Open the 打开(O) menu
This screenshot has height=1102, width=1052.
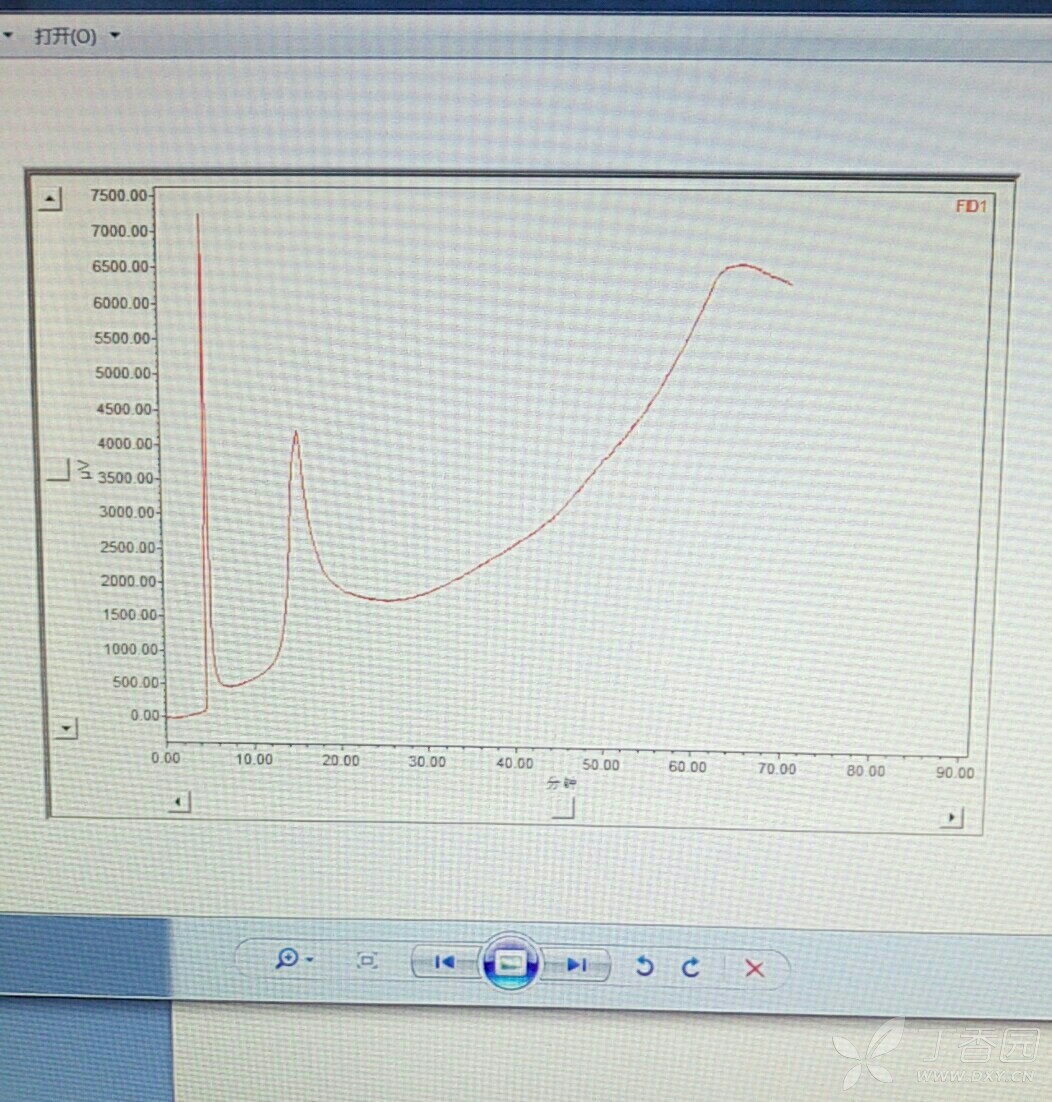pos(77,36)
